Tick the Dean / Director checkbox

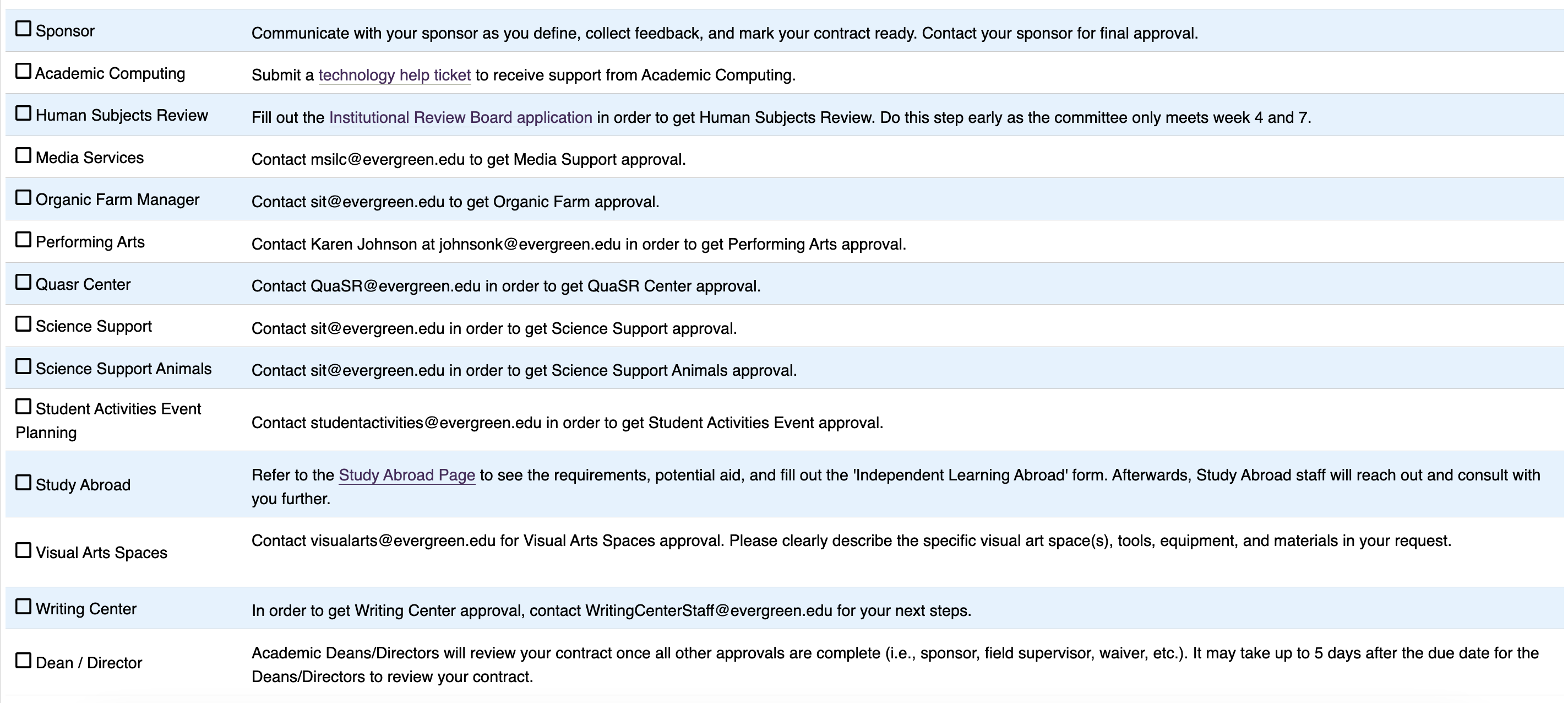click(x=23, y=661)
